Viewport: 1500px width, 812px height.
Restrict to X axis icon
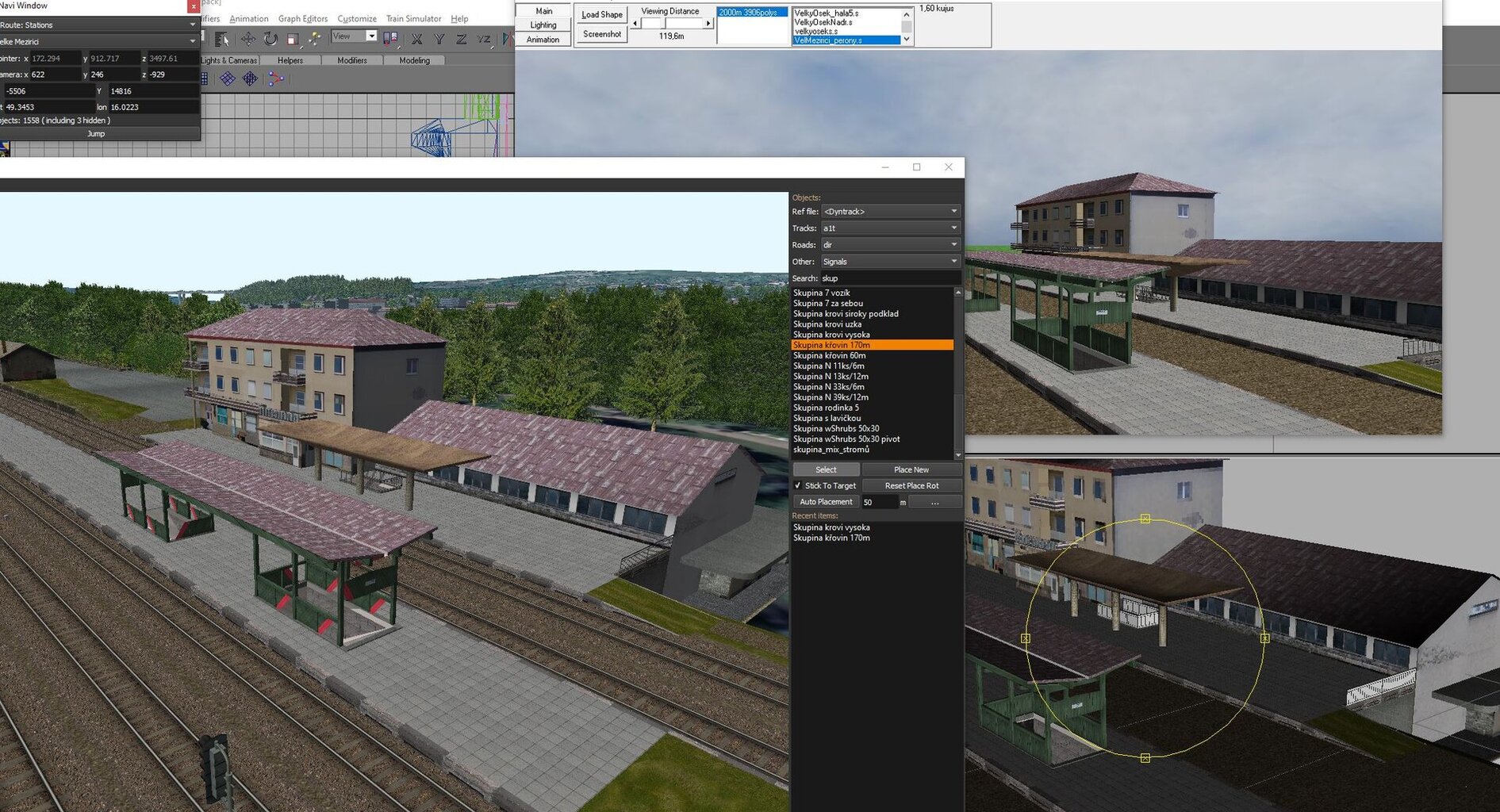(x=416, y=39)
